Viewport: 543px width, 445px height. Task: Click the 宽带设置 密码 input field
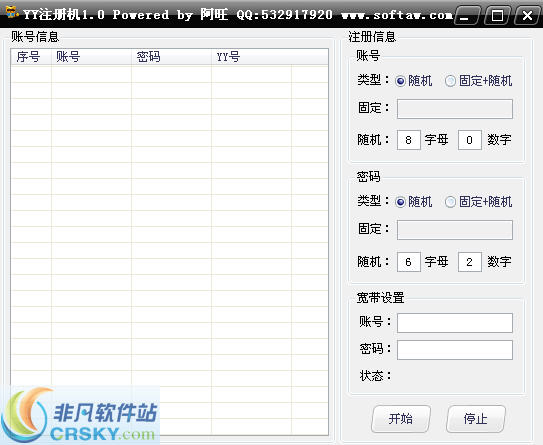455,350
